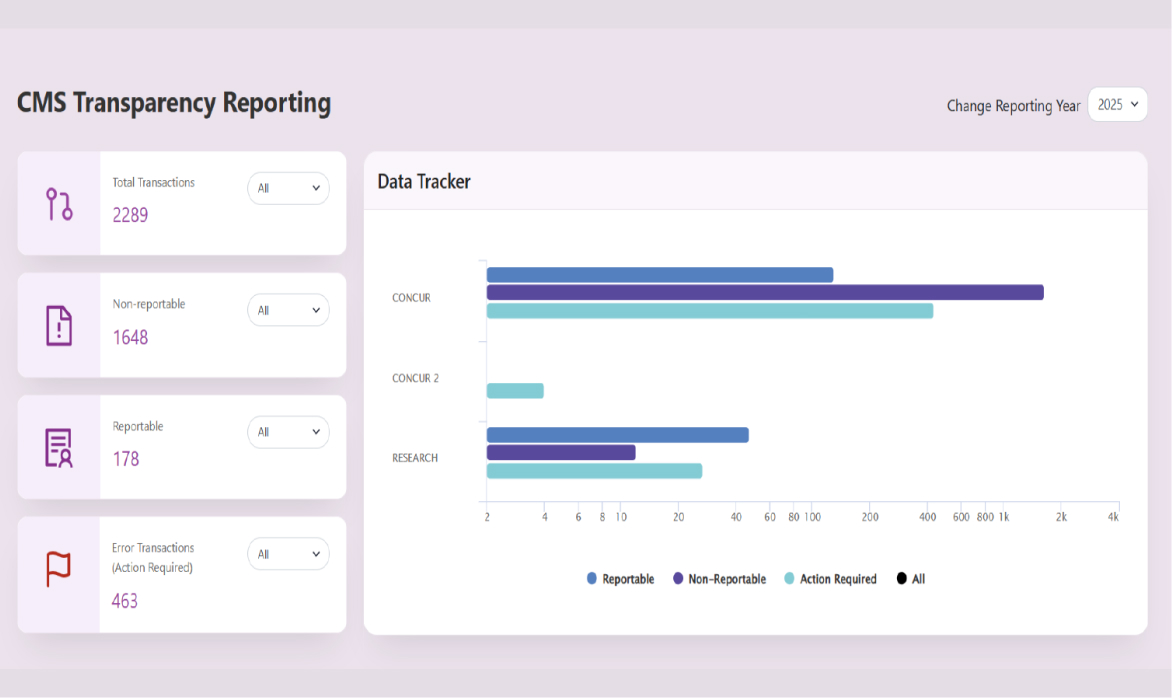
Task: Toggle Non-Reportable series in chart legend
Action: coord(719,579)
